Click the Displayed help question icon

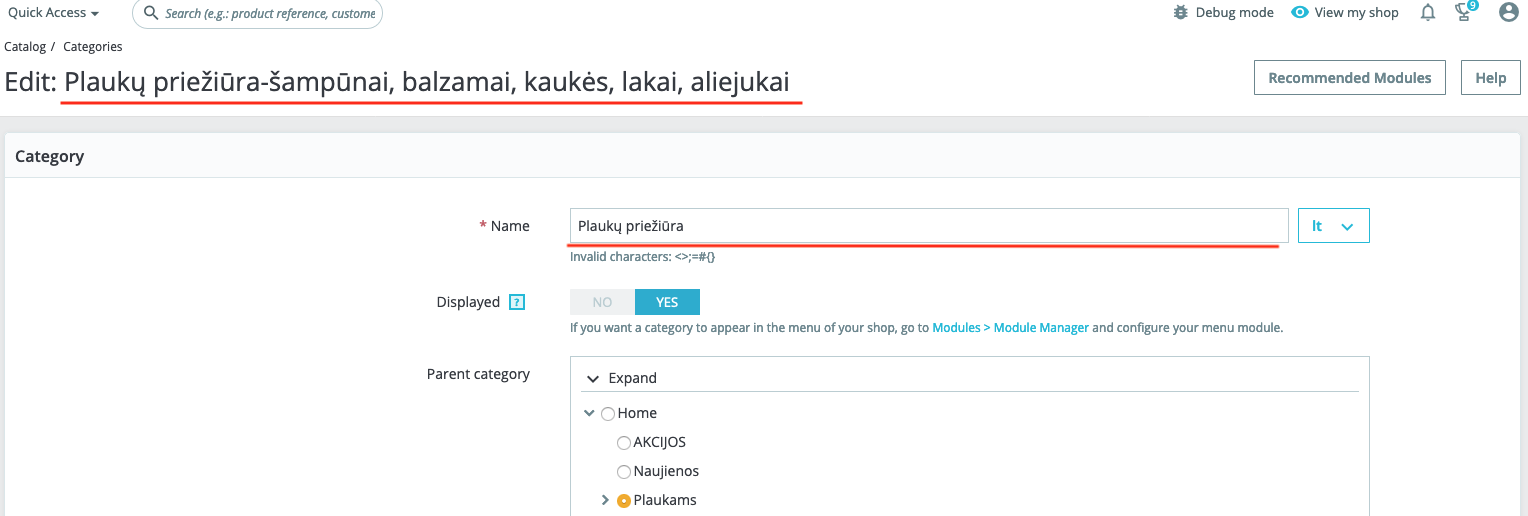point(517,302)
